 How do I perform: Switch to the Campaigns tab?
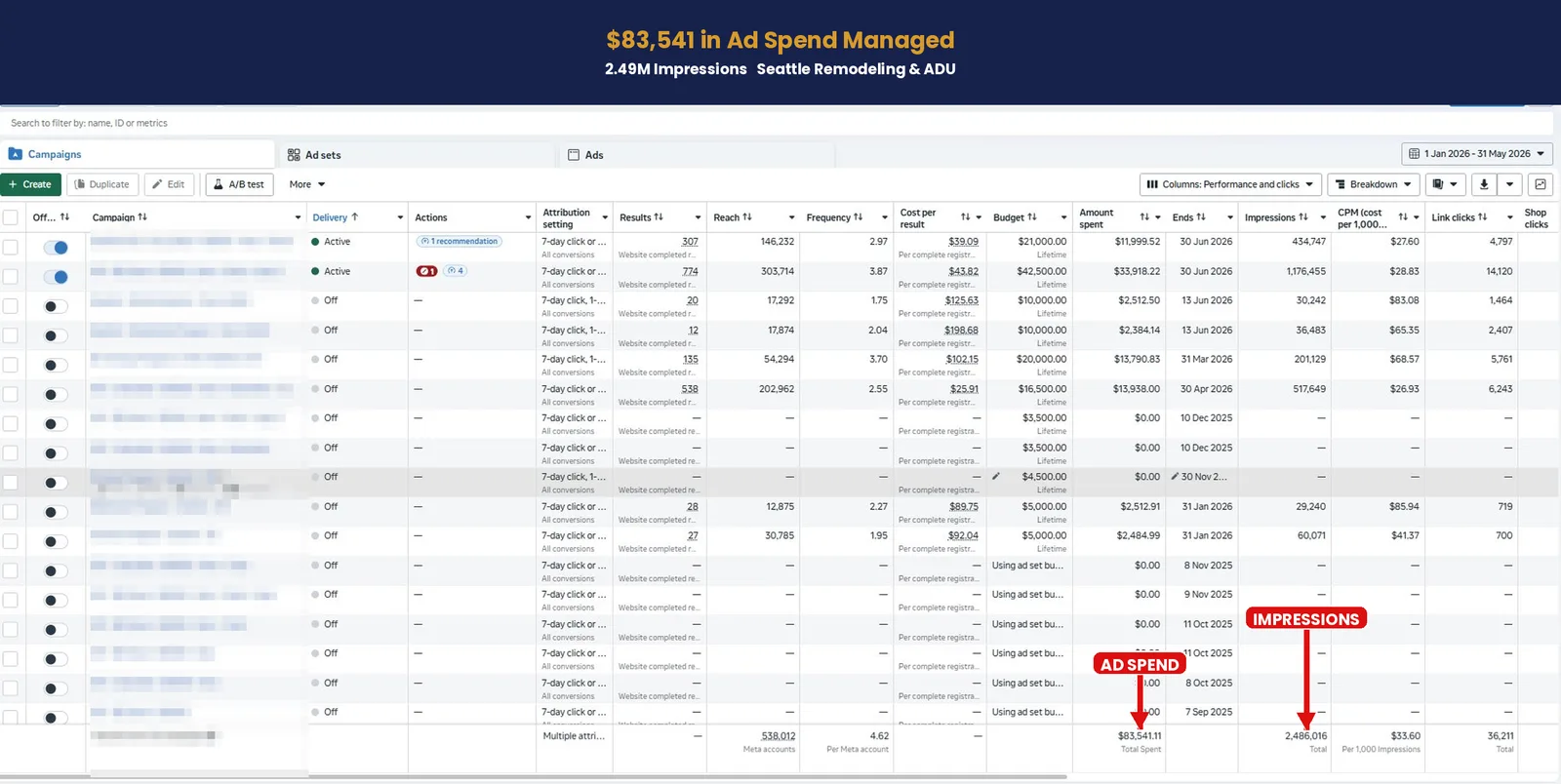138,154
